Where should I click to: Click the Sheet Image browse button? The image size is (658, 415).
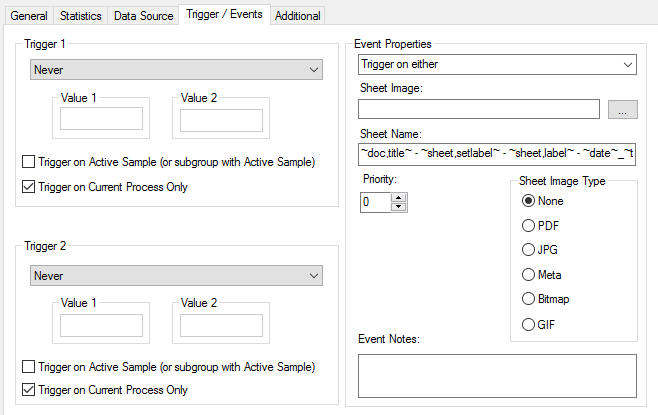[x=621, y=110]
